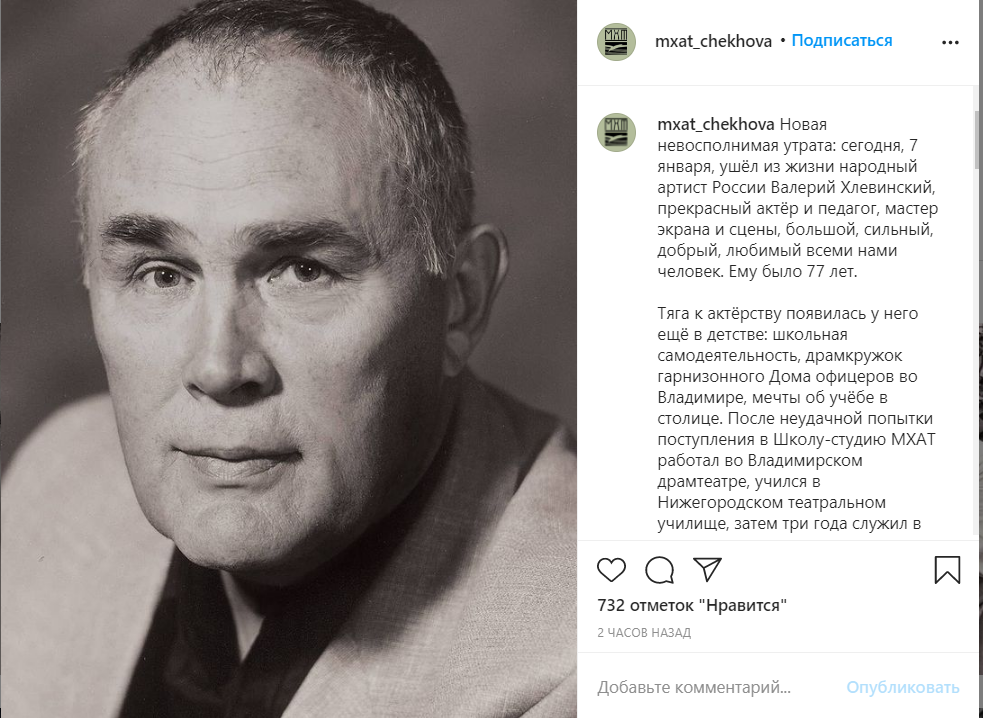The image size is (983, 718).
Task: Follow the account via "Подписаться"
Action: 842,41
